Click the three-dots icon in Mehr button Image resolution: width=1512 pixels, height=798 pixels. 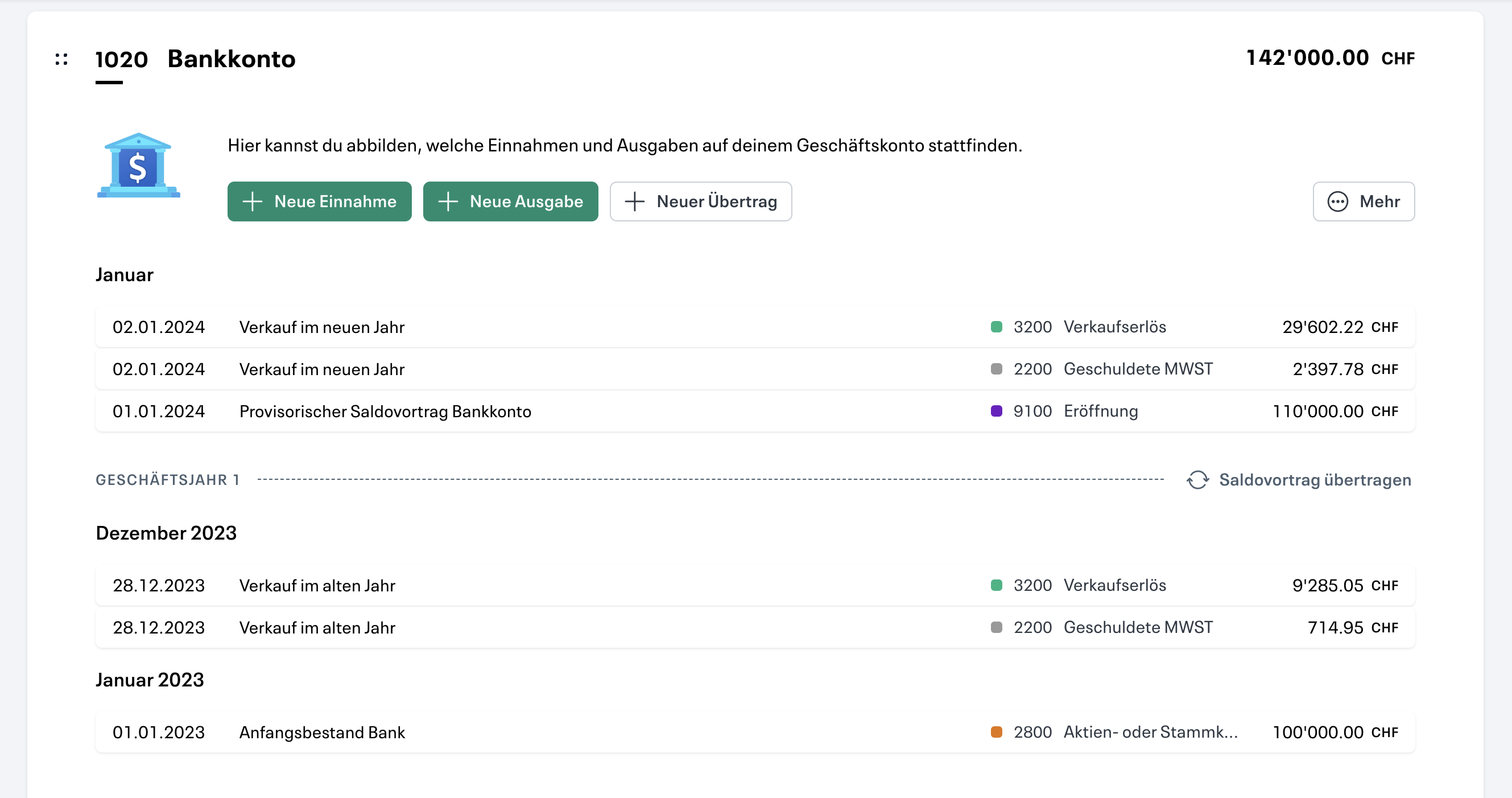coord(1338,201)
